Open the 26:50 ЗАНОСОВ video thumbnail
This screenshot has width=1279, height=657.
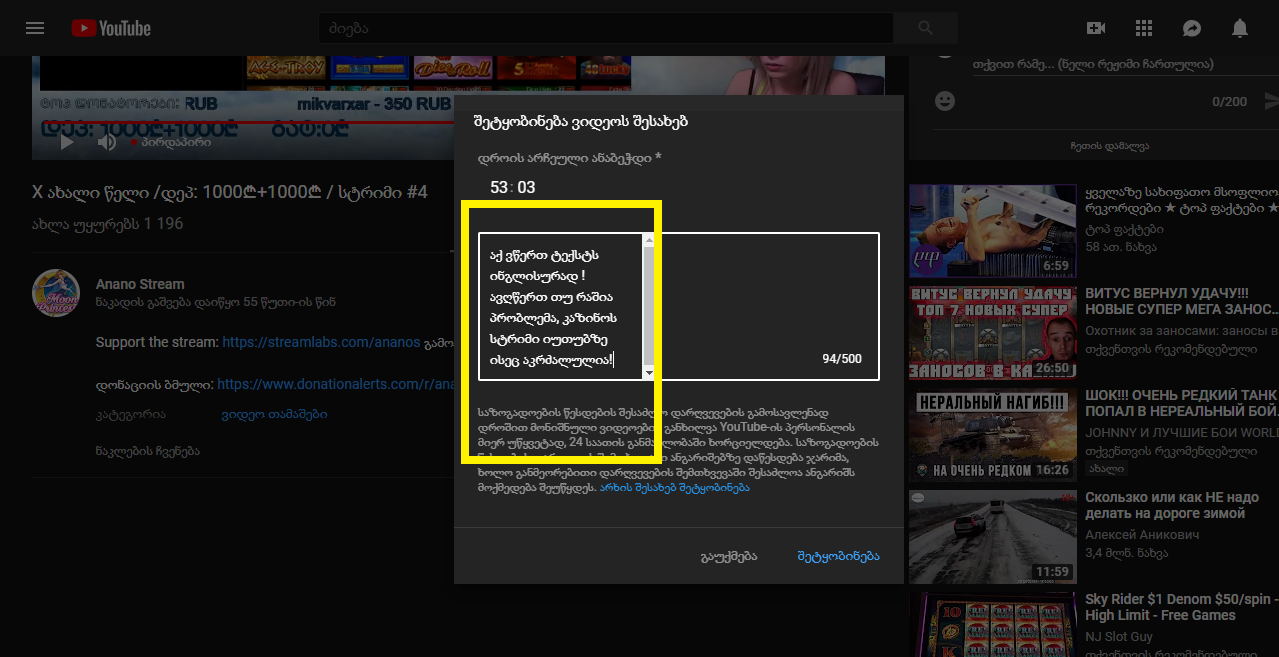(x=992, y=334)
